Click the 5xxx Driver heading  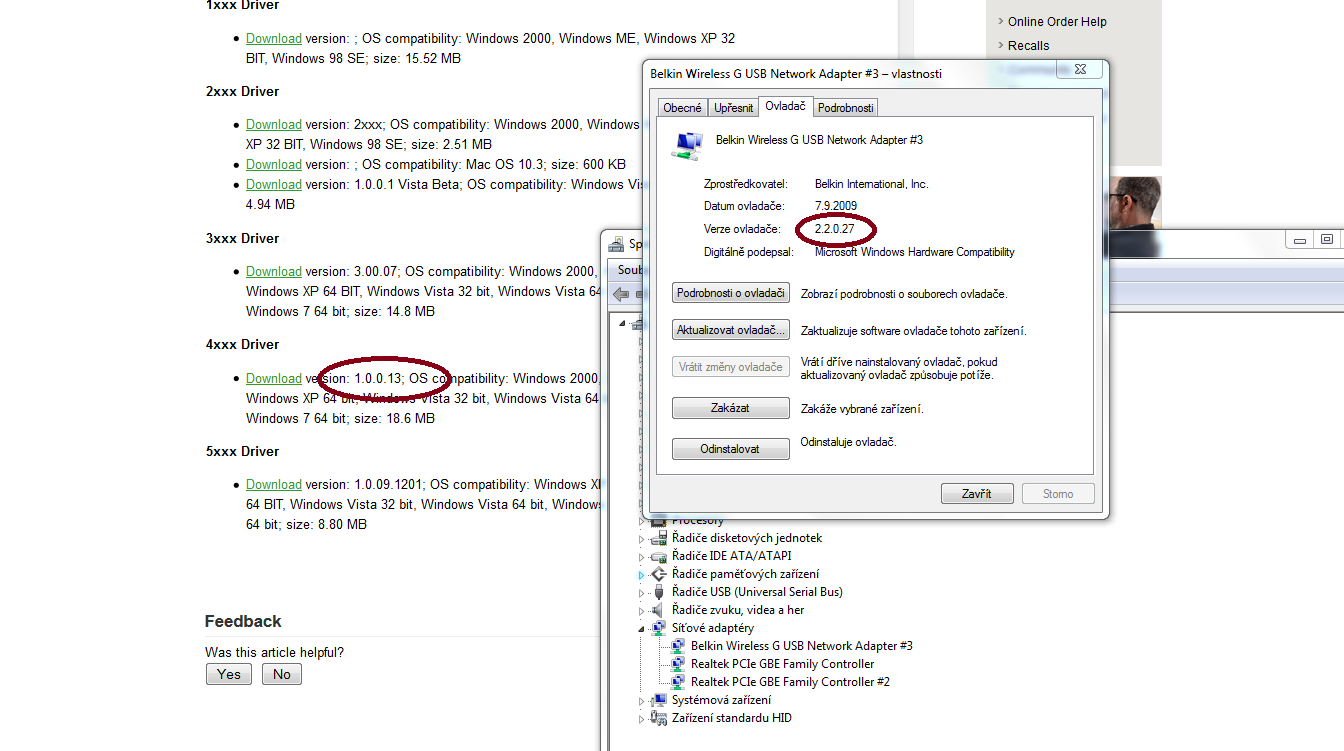242,451
